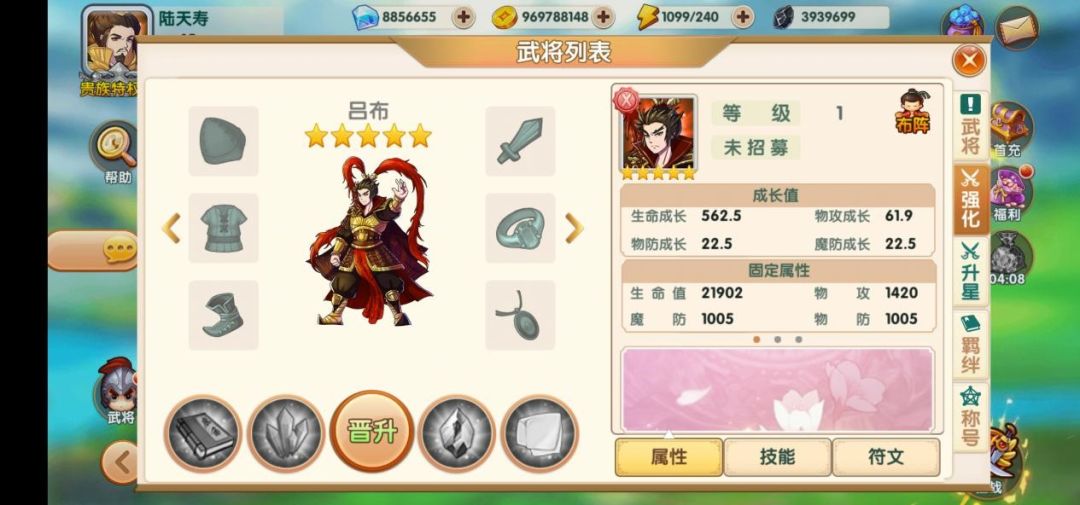This screenshot has height=505, width=1080.
Task: Select the sword weapon slot
Action: pos(520,141)
